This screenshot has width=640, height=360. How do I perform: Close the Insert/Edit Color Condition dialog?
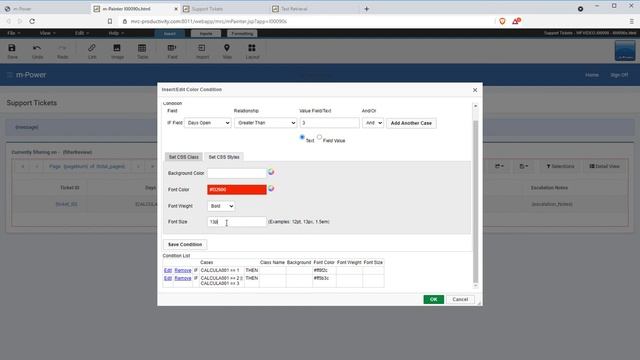click(475, 90)
